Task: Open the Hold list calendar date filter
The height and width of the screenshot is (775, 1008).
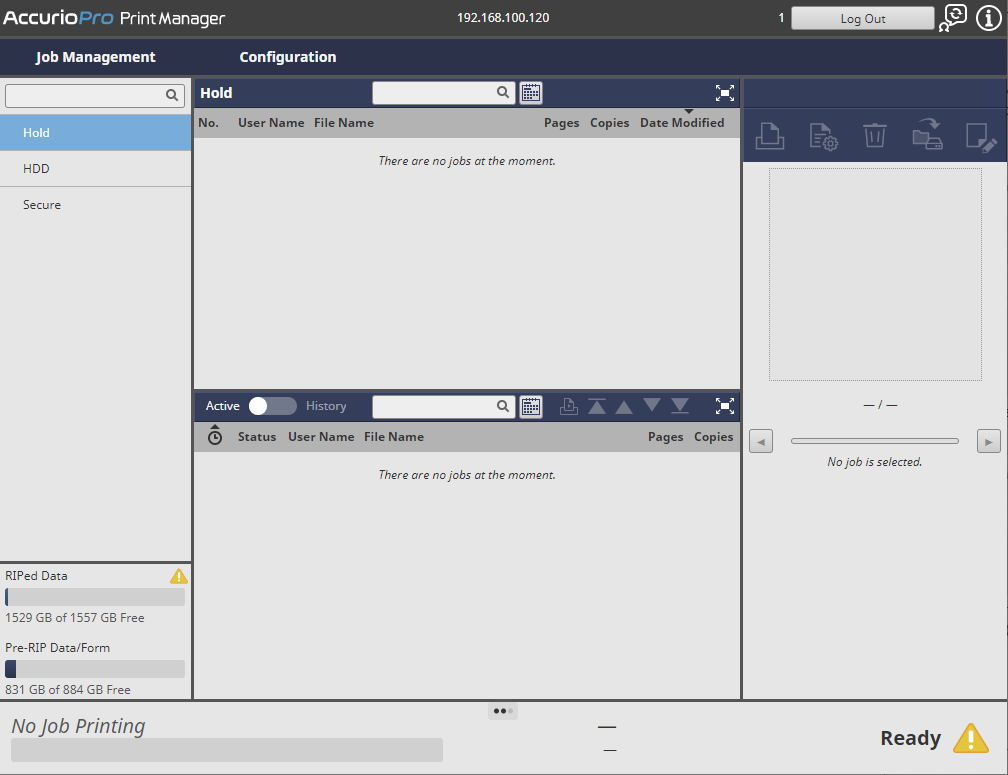Action: coord(531,93)
